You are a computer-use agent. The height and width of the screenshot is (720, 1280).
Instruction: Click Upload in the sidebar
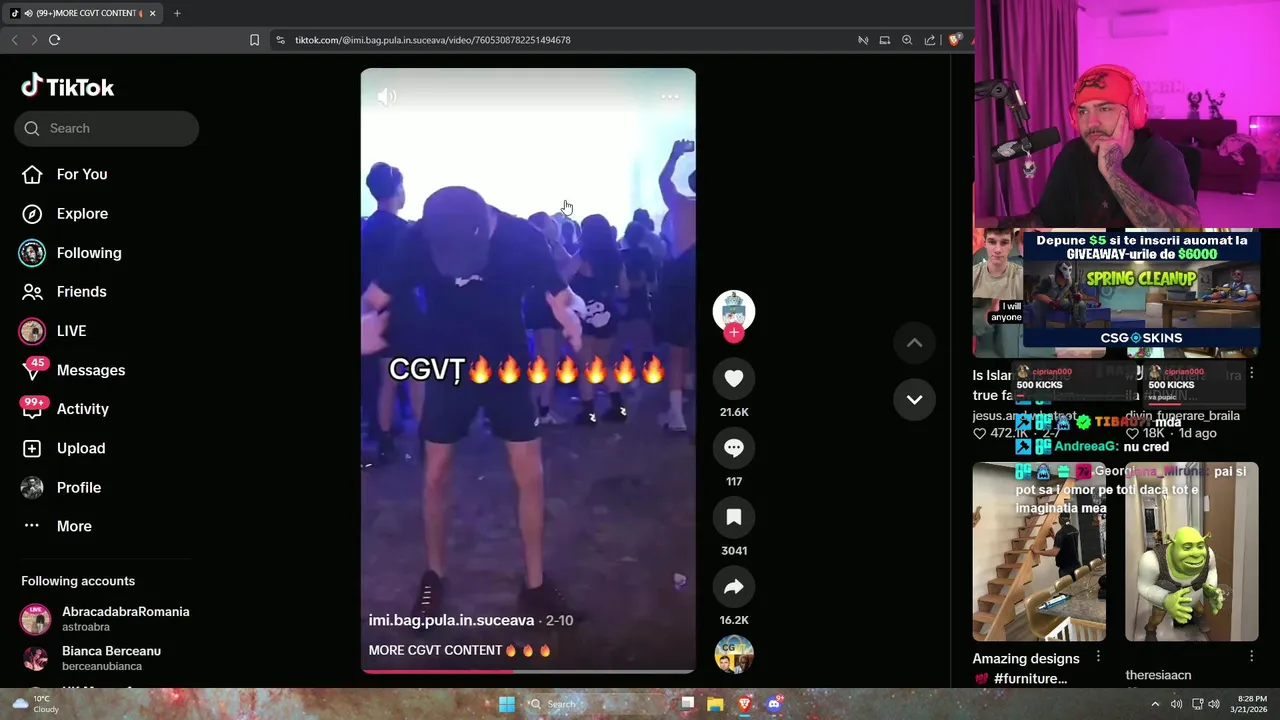pyautogui.click(x=63, y=448)
